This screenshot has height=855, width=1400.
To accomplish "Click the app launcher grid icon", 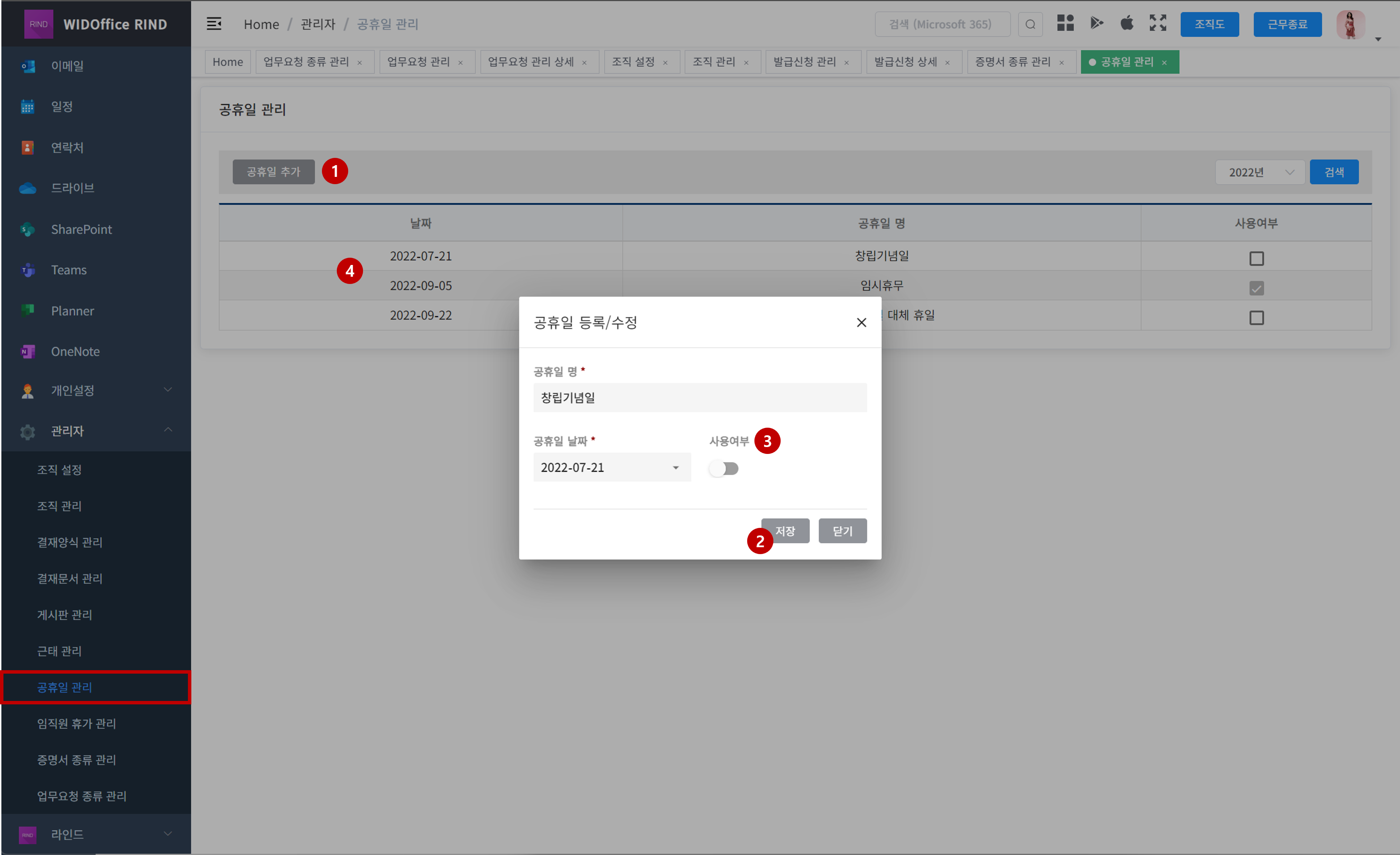I will (x=1065, y=23).
